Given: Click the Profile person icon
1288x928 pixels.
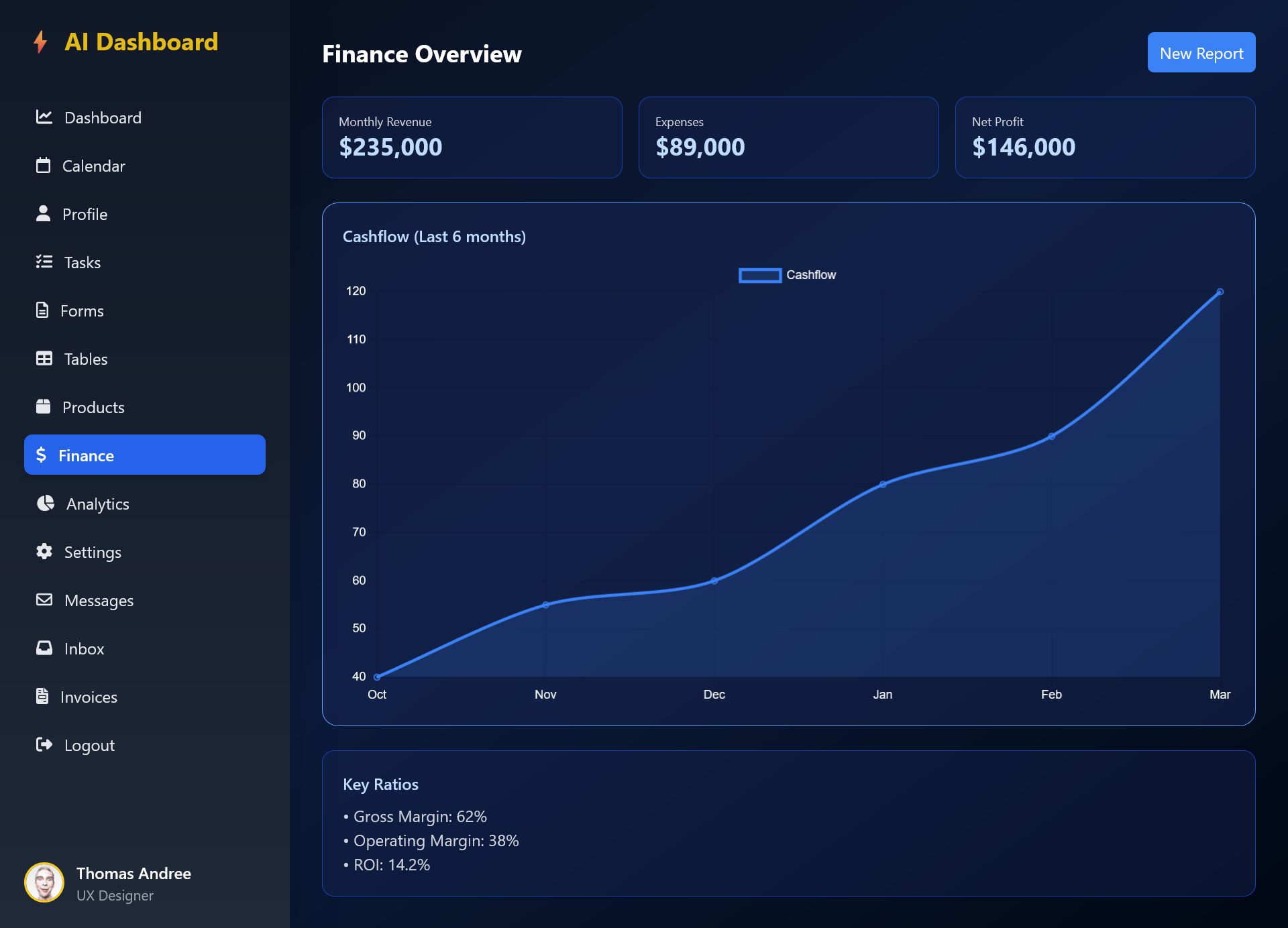Looking at the screenshot, I should (43, 213).
